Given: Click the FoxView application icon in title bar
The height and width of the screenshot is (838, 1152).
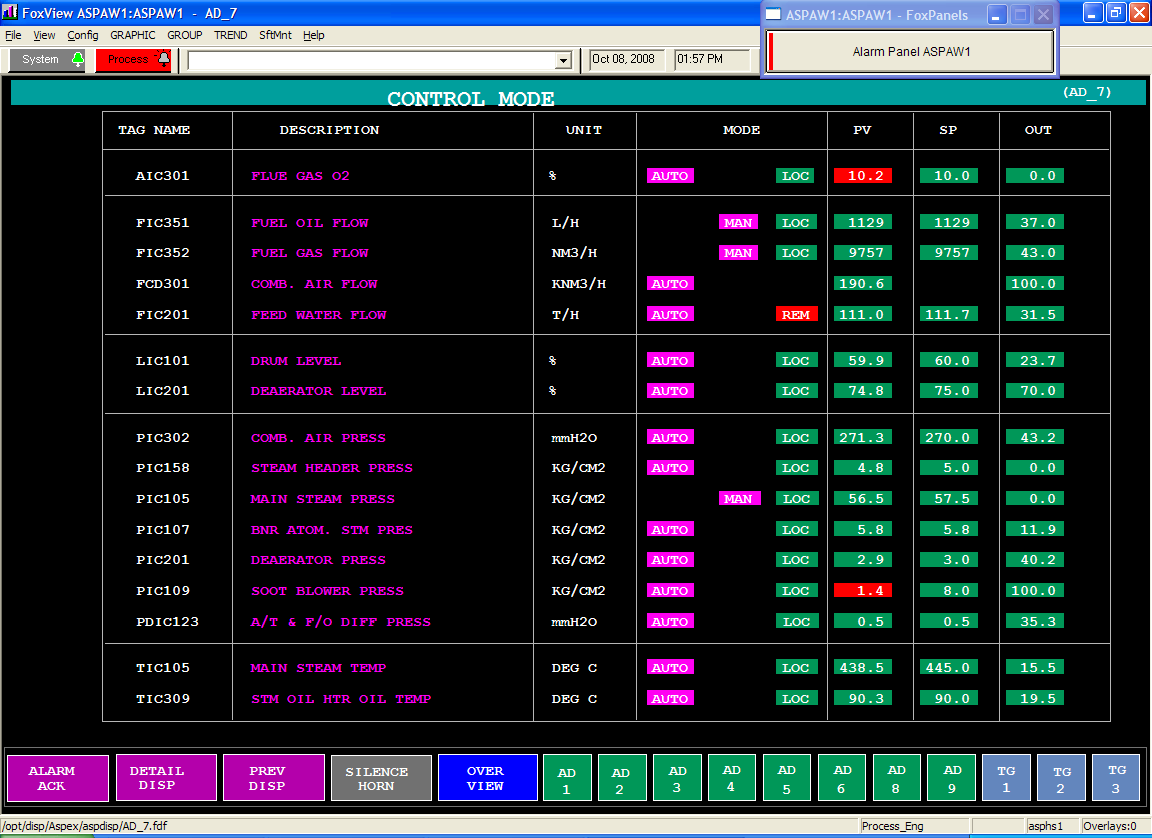Looking at the screenshot, I should point(10,12).
